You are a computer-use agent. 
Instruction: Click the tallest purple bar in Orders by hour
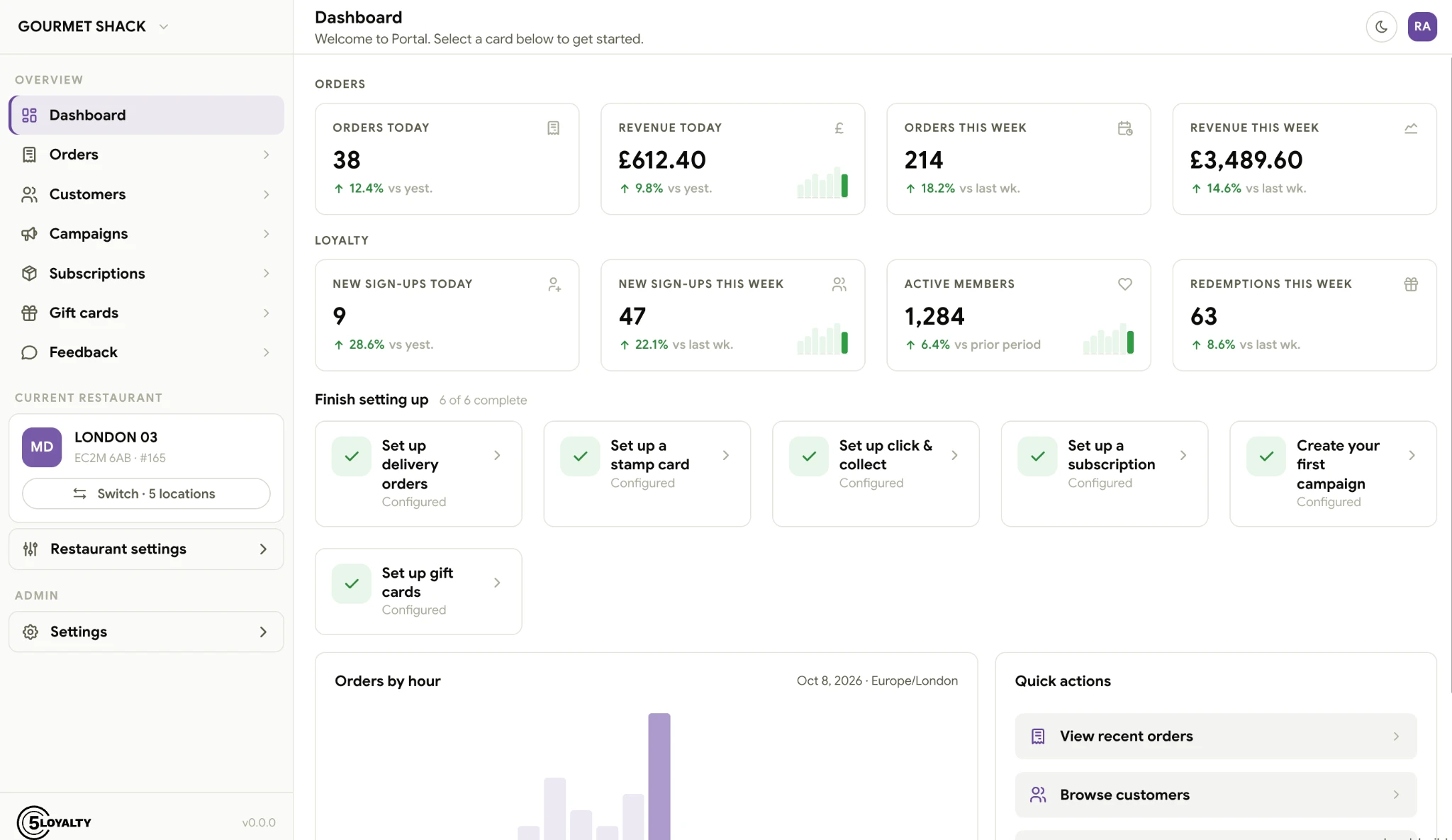click(x=659, y=776)
